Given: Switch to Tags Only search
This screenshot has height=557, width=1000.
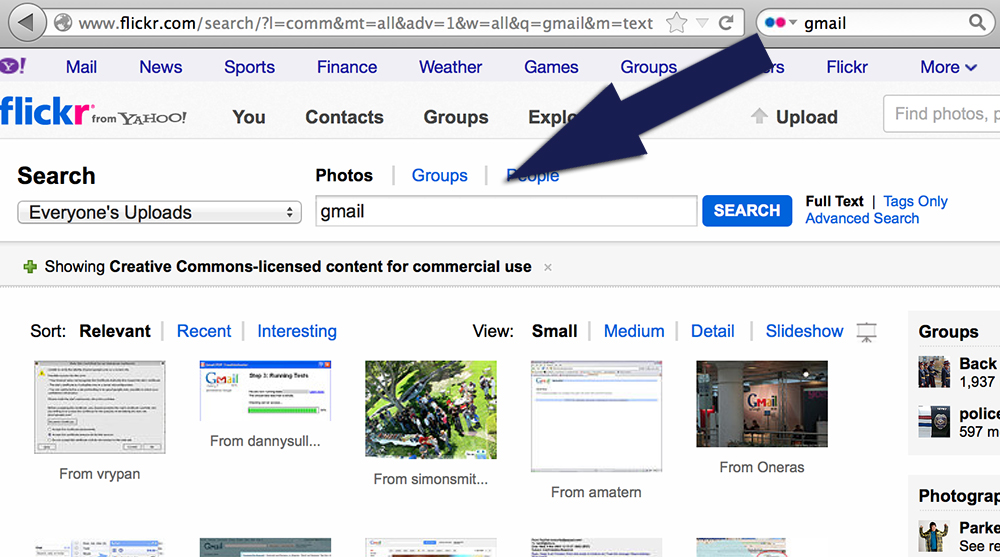Looking at the screenshot, I should click(x=915, y=202).
